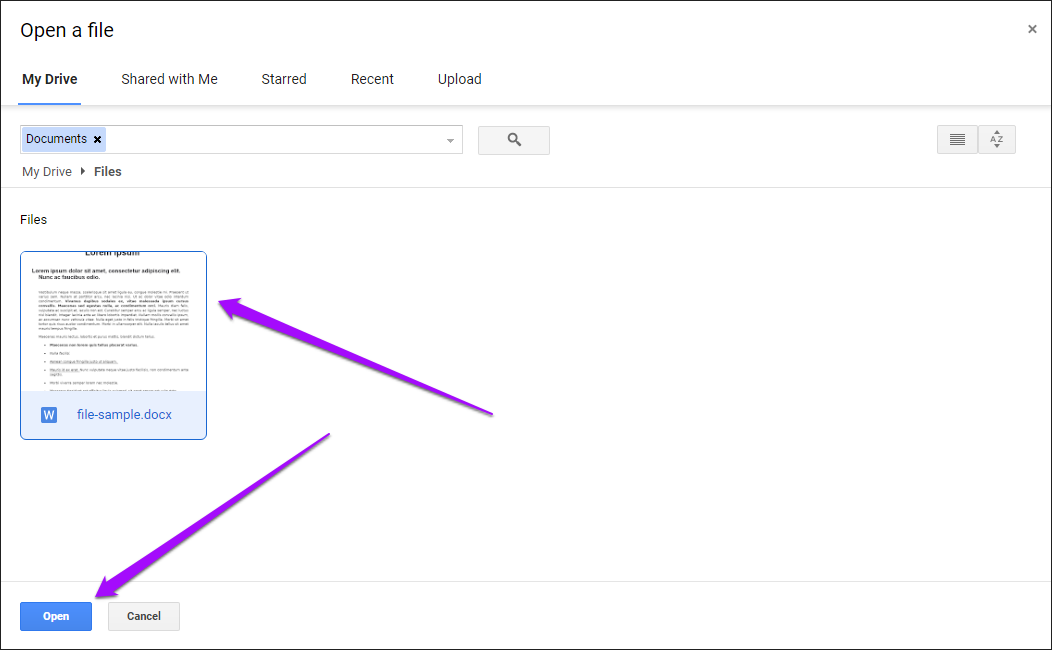
Task: Cancel the file picker
Action: pos(143,616)
